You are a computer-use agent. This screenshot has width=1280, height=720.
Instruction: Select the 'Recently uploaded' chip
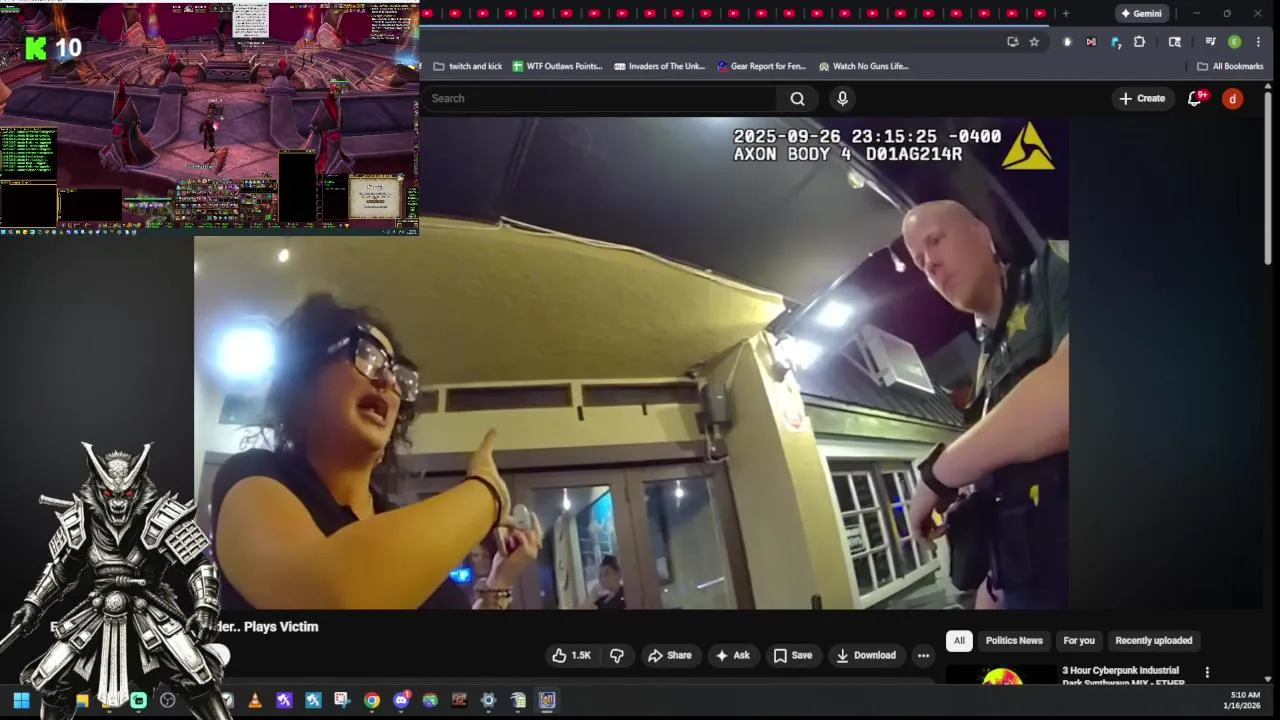coord(1153,640)
